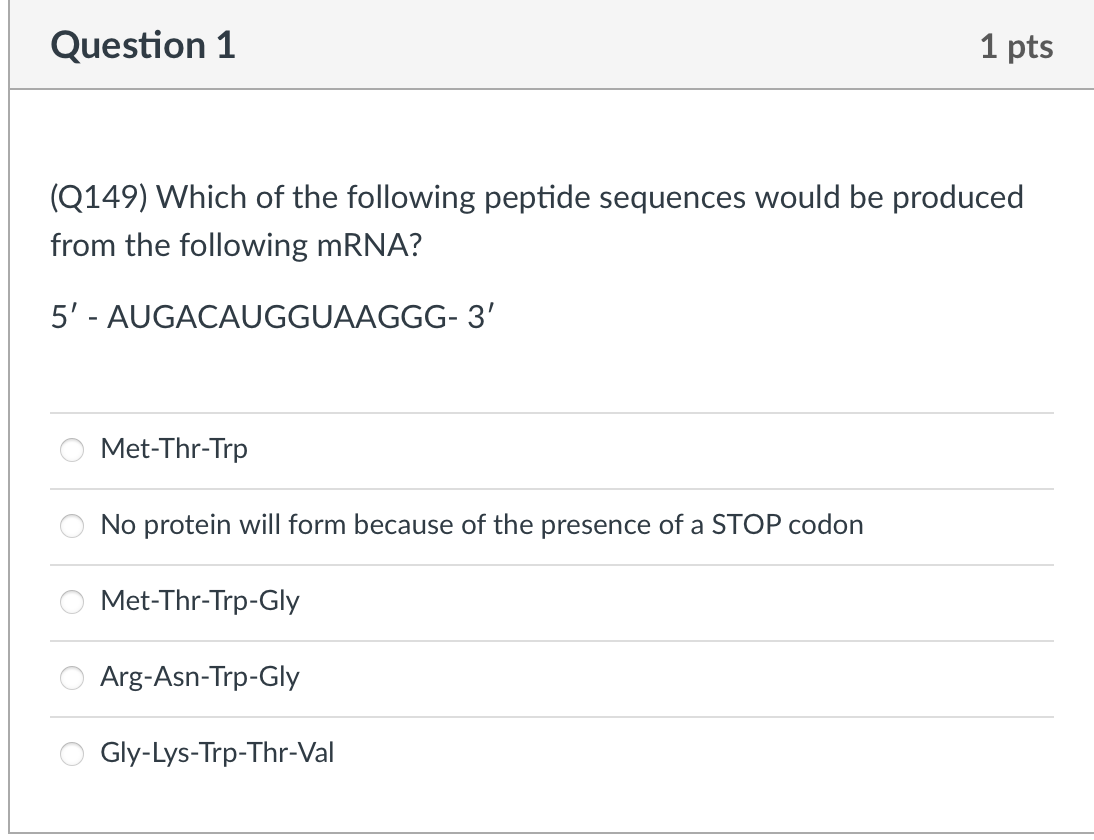Click the Question 1 header title
Screen dimensions: 1094x840
click(140, 45)
